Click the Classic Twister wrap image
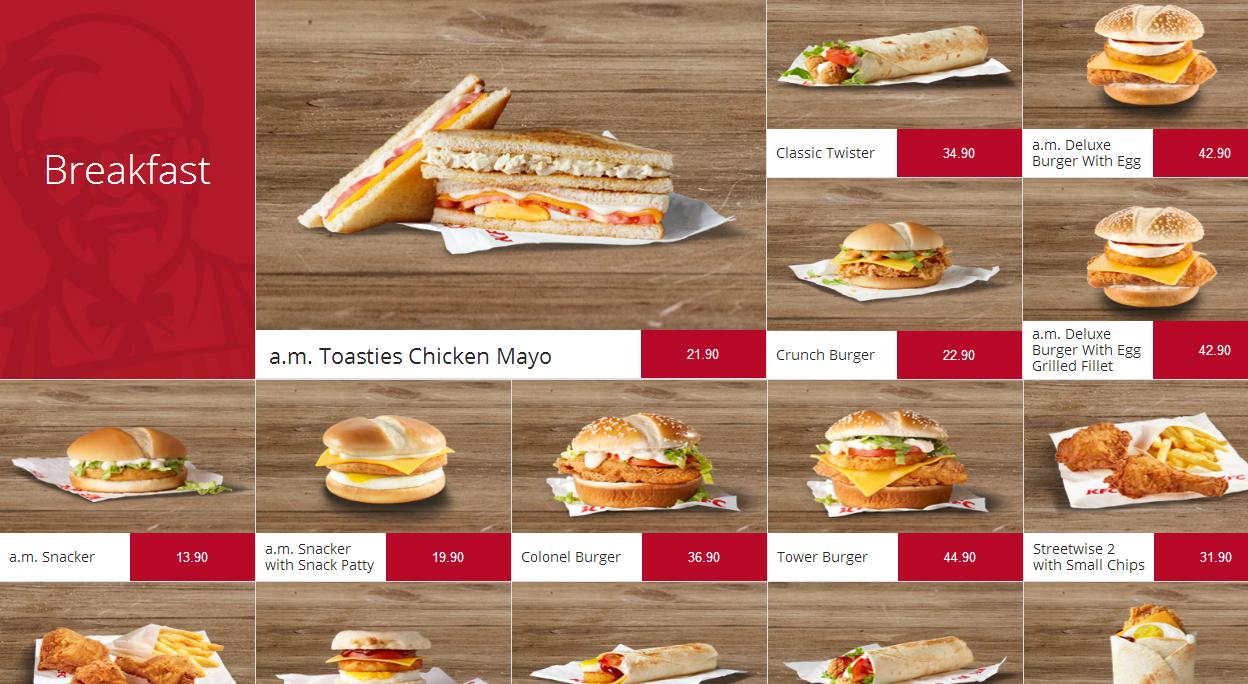 894,64
